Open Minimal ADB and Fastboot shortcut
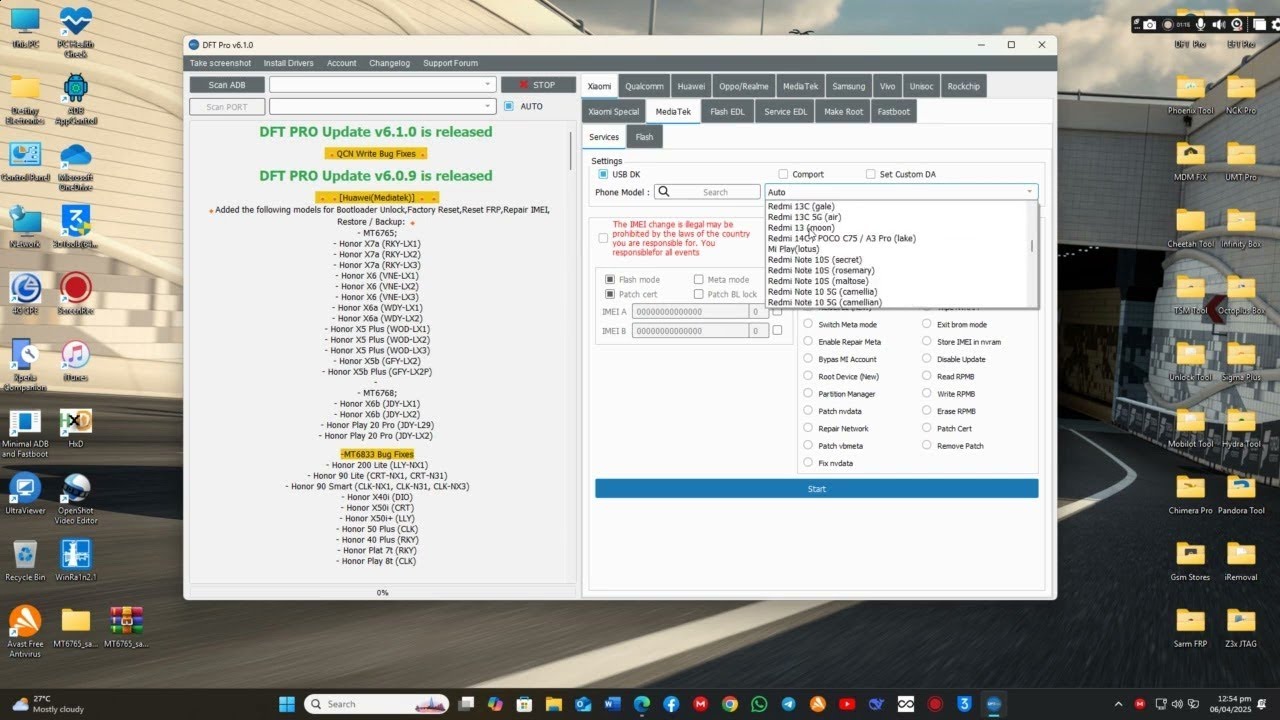Viewport: 1280px width, 720px height. [x=25, y=432]
